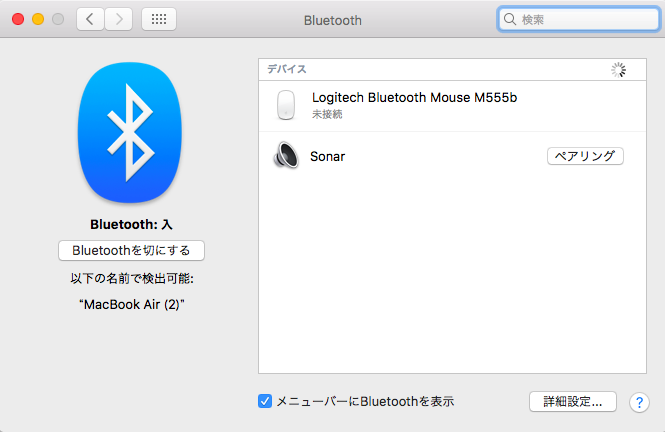Focus the 検索 search field
The image size is (665, 432).
[x=578, y=20]
